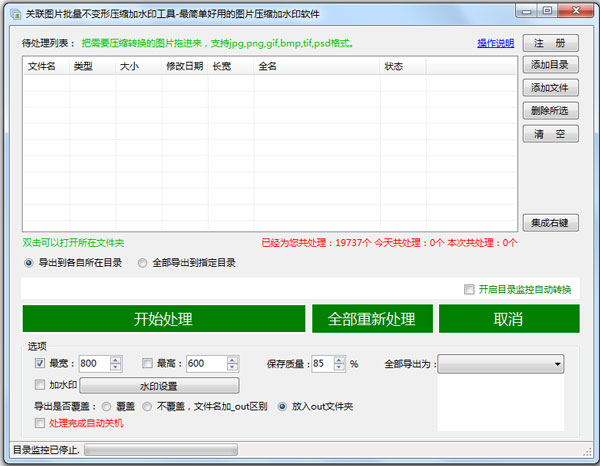The height and width of the screenshot is (466, 600).
Task: Click the 最高 height input field
Action: pos(208,363)
